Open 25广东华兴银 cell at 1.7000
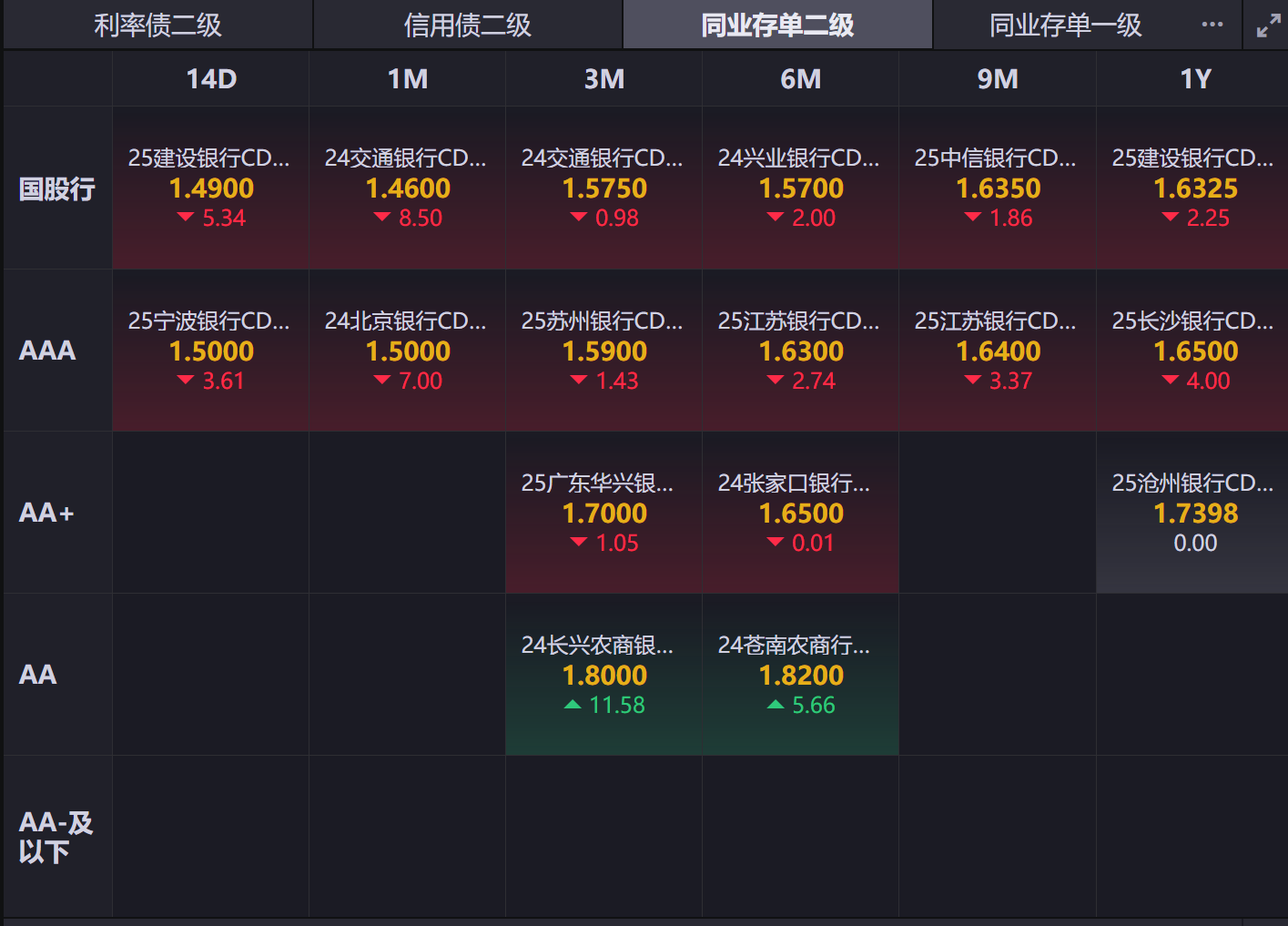Viewport: 1288px width, 926px height. 604,513
